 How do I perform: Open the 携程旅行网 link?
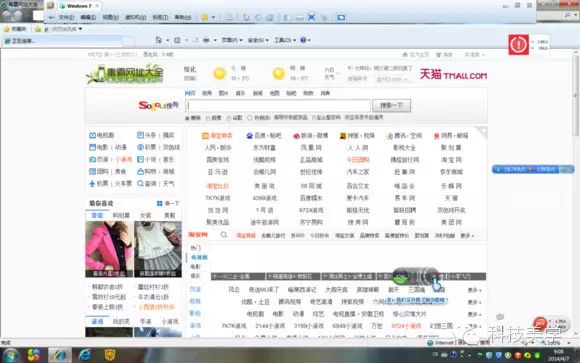click(404, 160)
